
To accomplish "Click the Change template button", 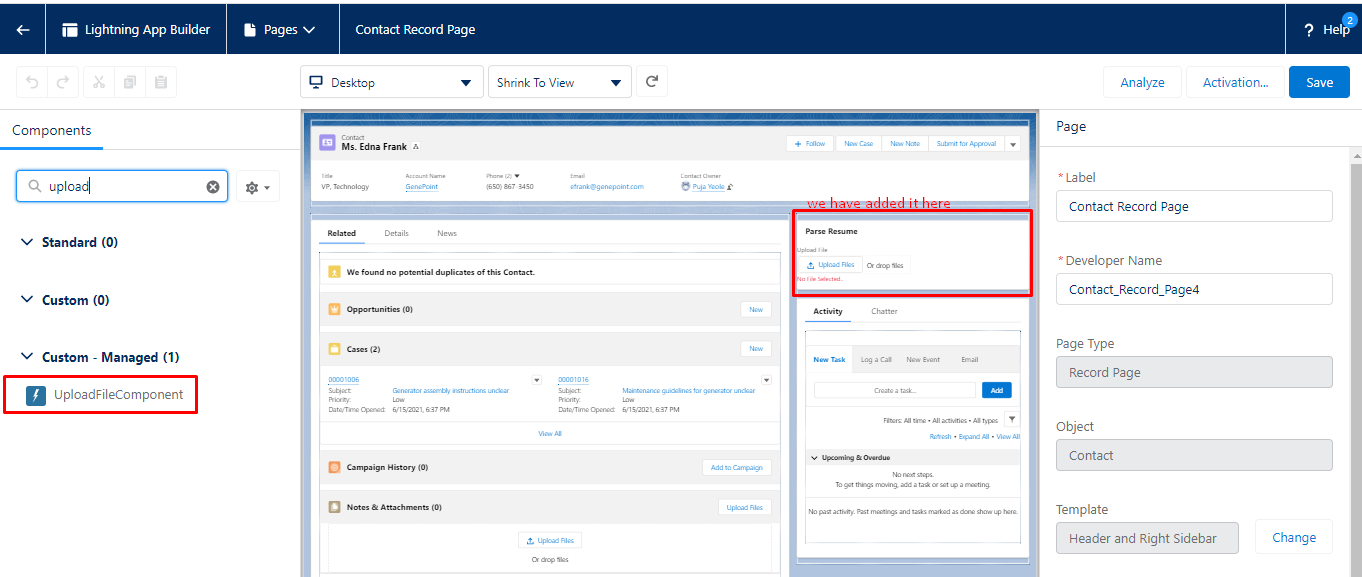I will coord(1293,537).
